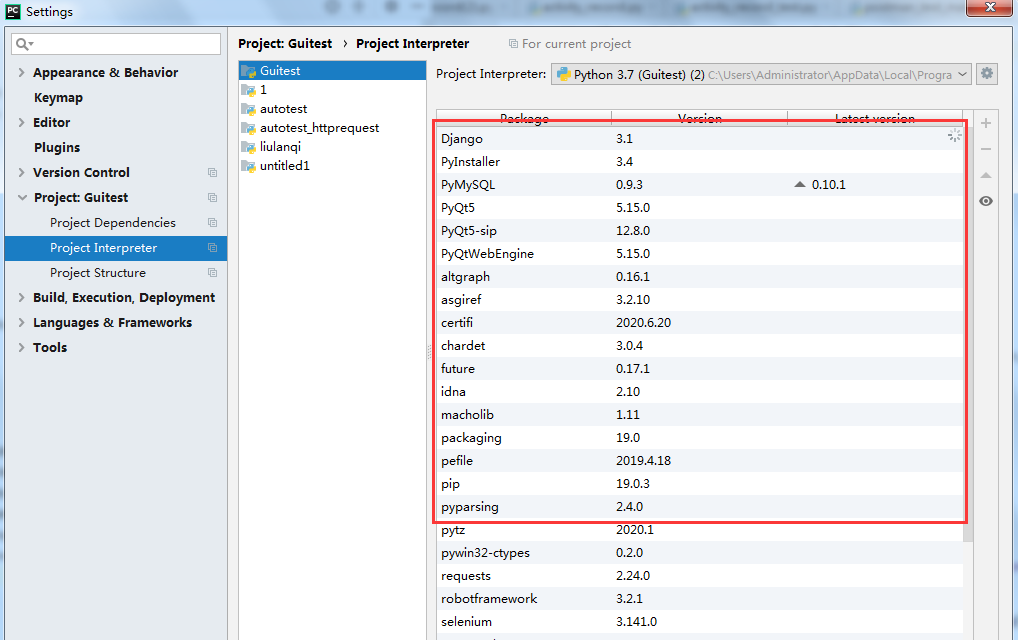Click the copy icon beside Project Interpreter
1018x640 pixels.
[x=212, y=247]
